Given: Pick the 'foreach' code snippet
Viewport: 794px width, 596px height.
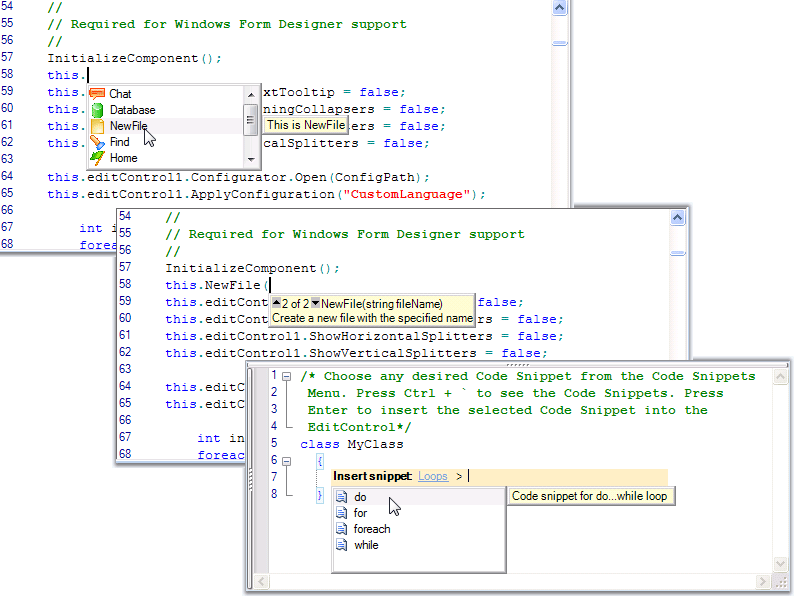Looking at the screenshot, I should pyautogui.click(x=419, y=529).
